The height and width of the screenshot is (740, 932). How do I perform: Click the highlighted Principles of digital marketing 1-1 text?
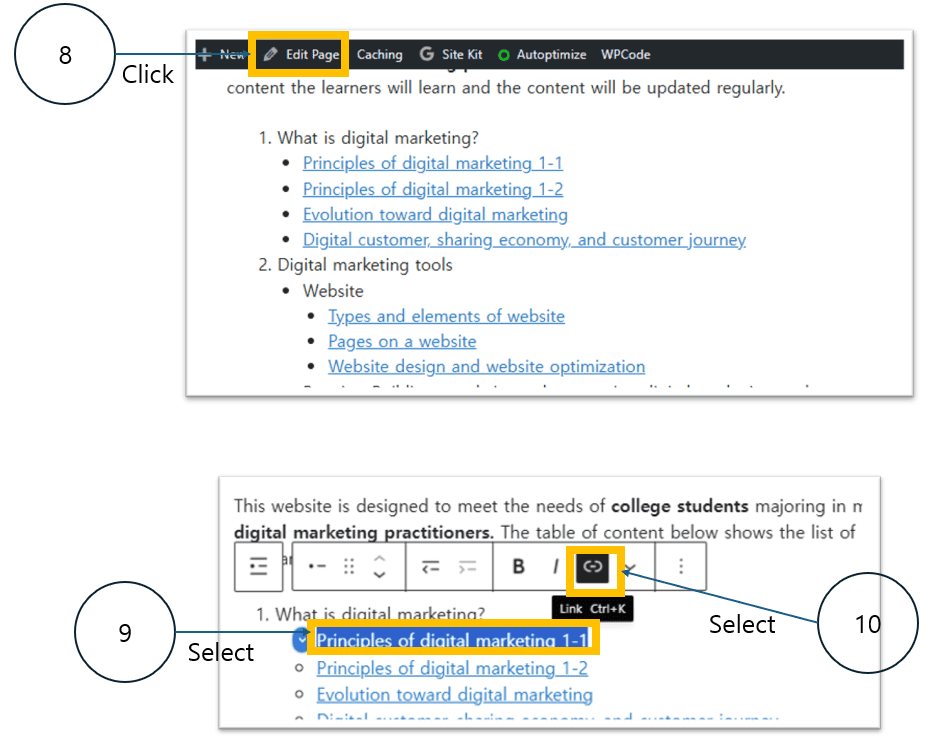(x=451, y=641)
